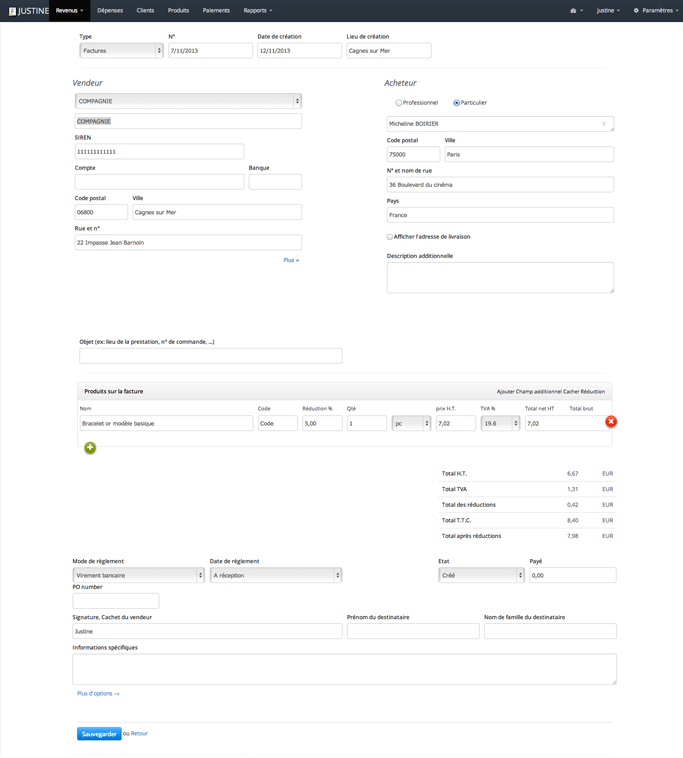The width and height of the screenshot is (683, 758).
Task: Click the prix H.T. field
Action: pos(456,423)
